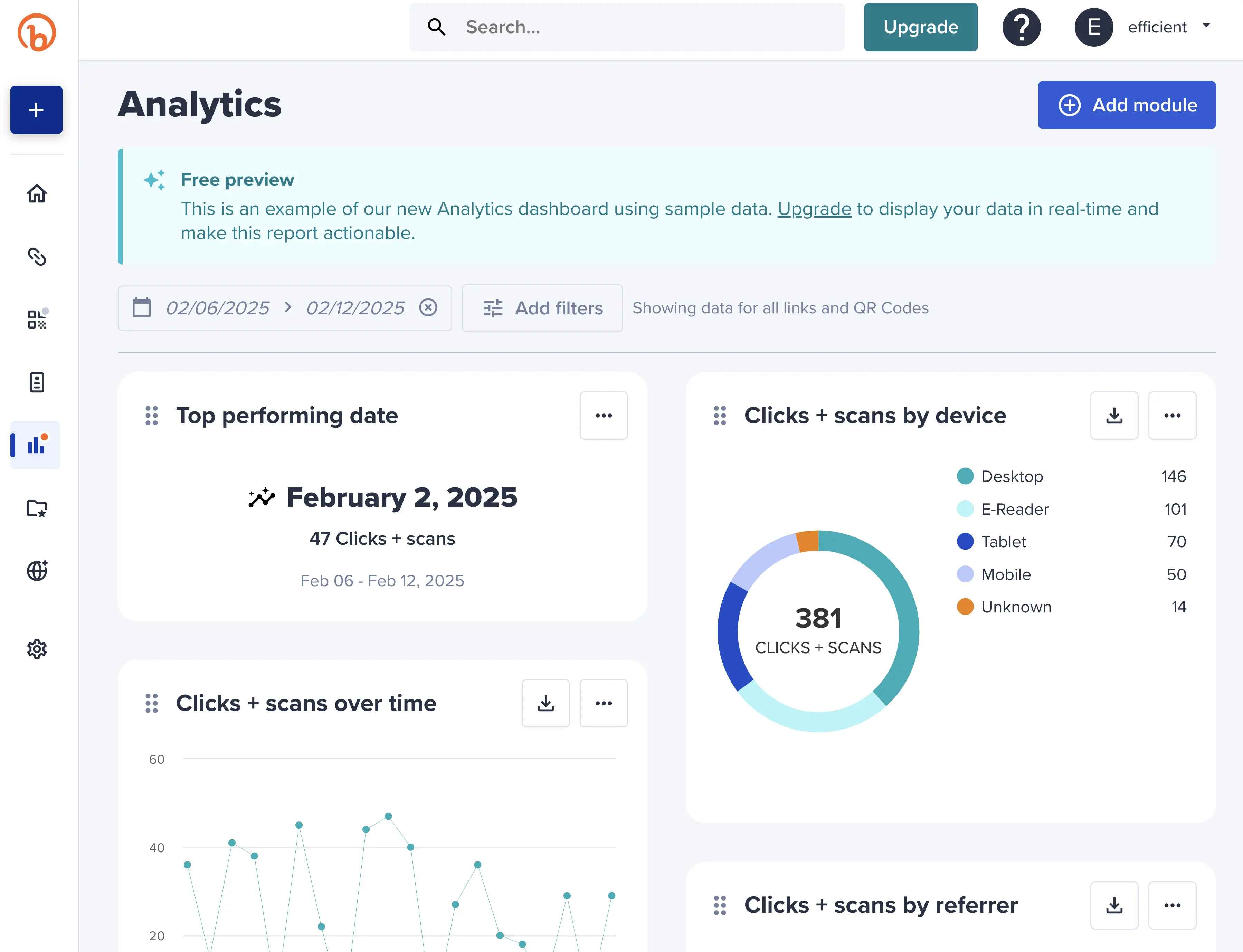Open the menu on Clicks + scans by referrer
The height and width of the screenshot is (952, 1243).
(1172, 905)
